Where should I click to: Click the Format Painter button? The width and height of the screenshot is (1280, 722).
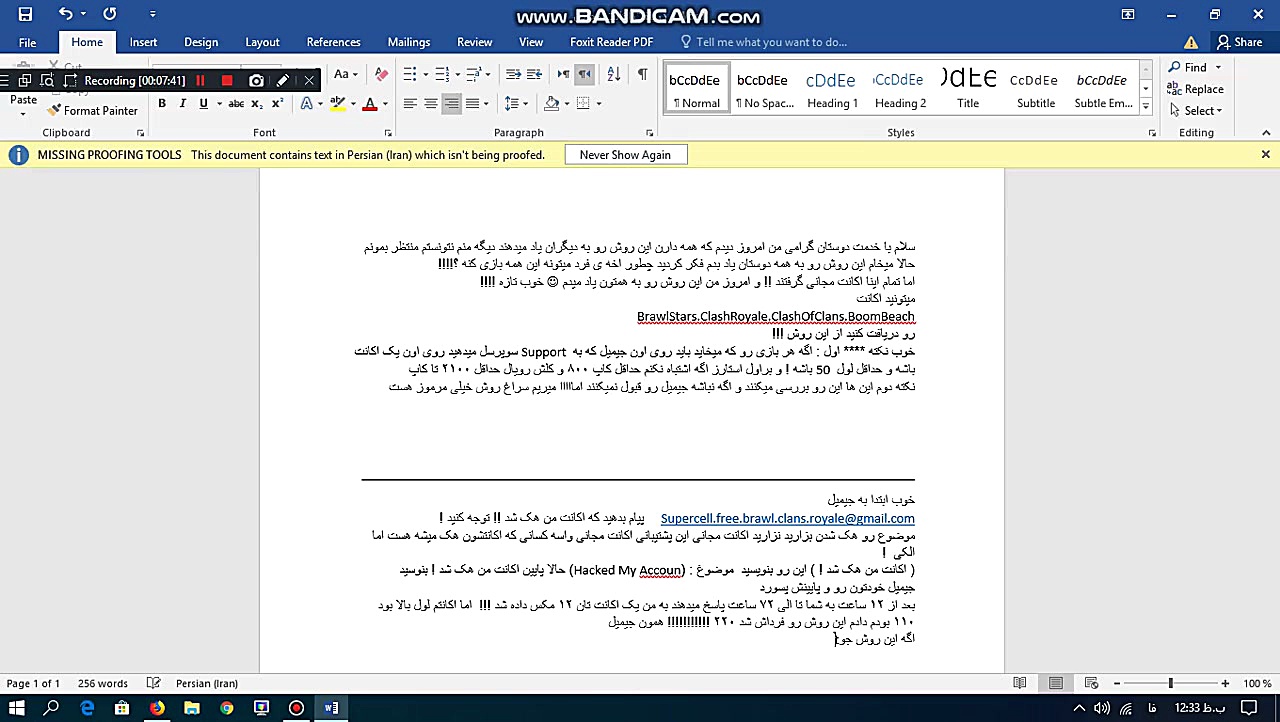[92, 111]
